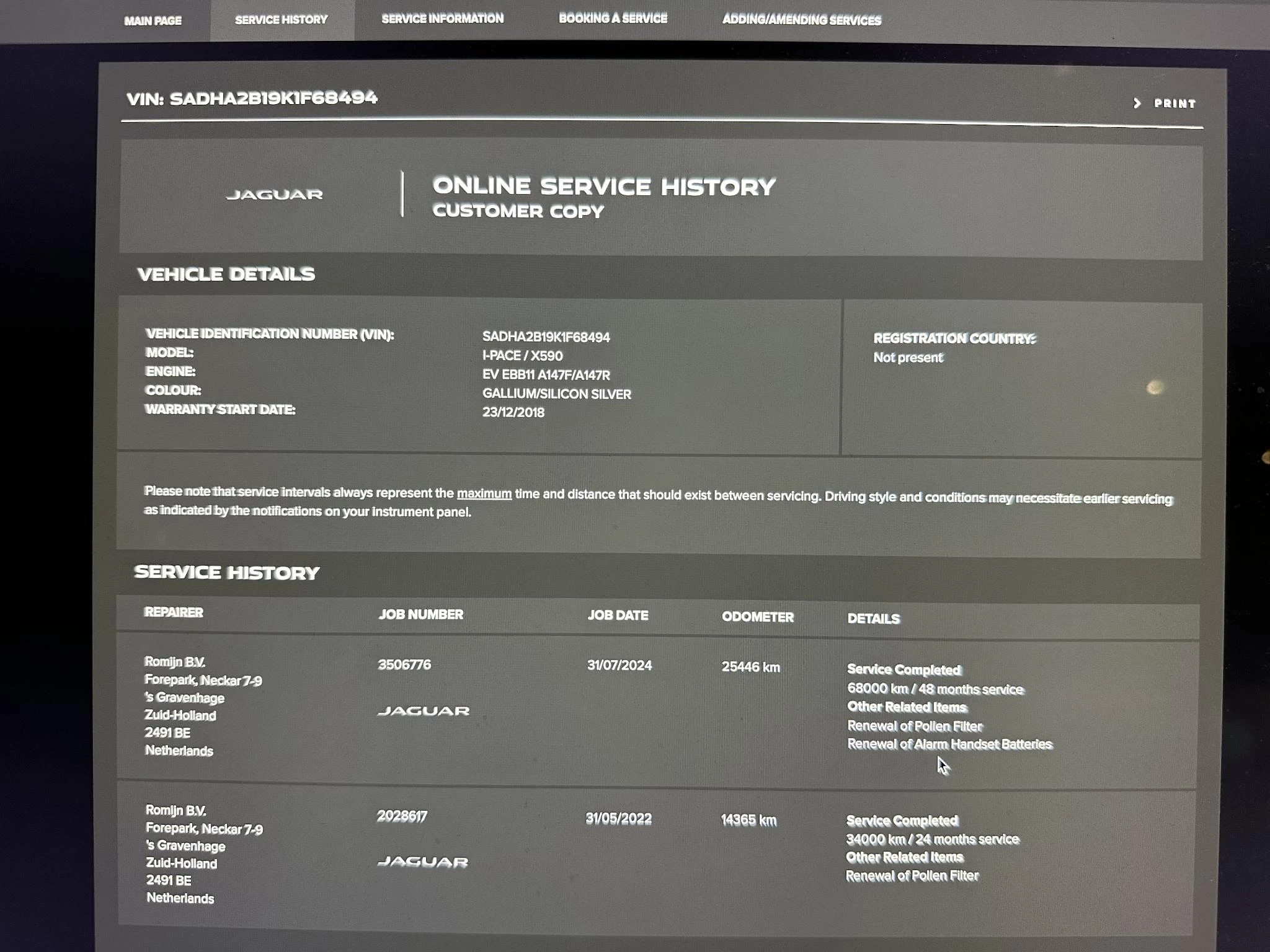Select odometer reading 14365 km
Screen dimensions: 1270x952
[748, 820]
